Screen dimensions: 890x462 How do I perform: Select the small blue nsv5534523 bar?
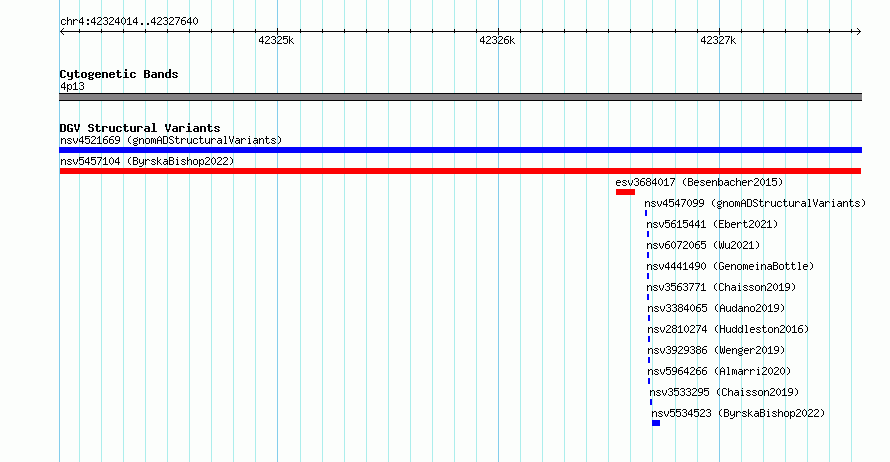point(656,423)
